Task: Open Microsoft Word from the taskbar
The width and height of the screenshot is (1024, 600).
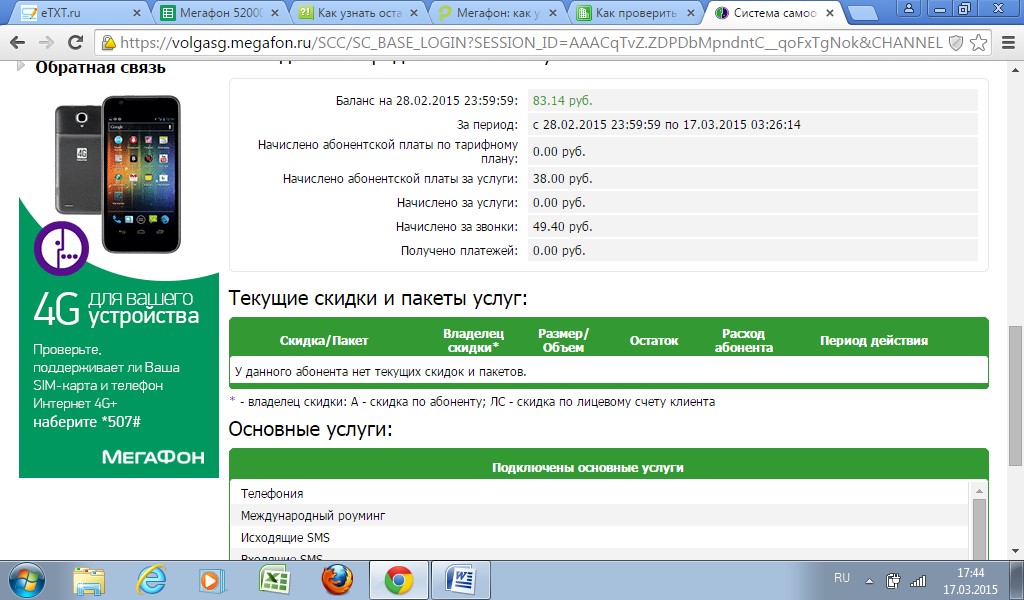Action: pos(461,580)
